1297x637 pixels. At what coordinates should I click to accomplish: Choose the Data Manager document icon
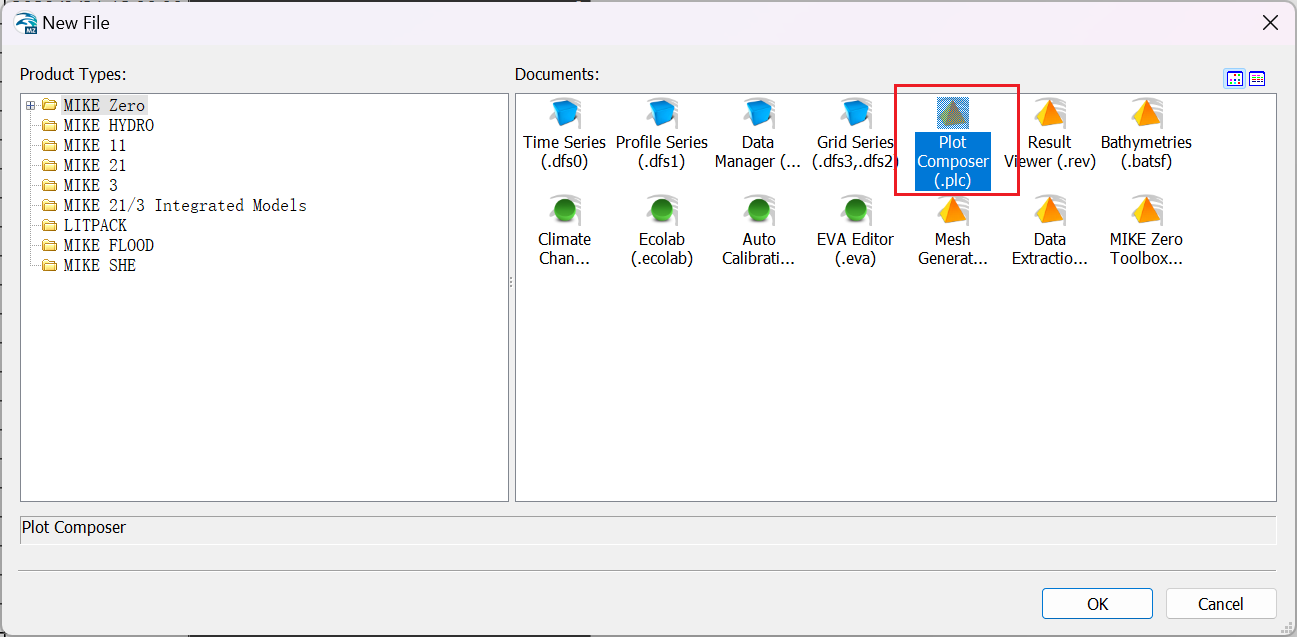click(x=758, y=113)
